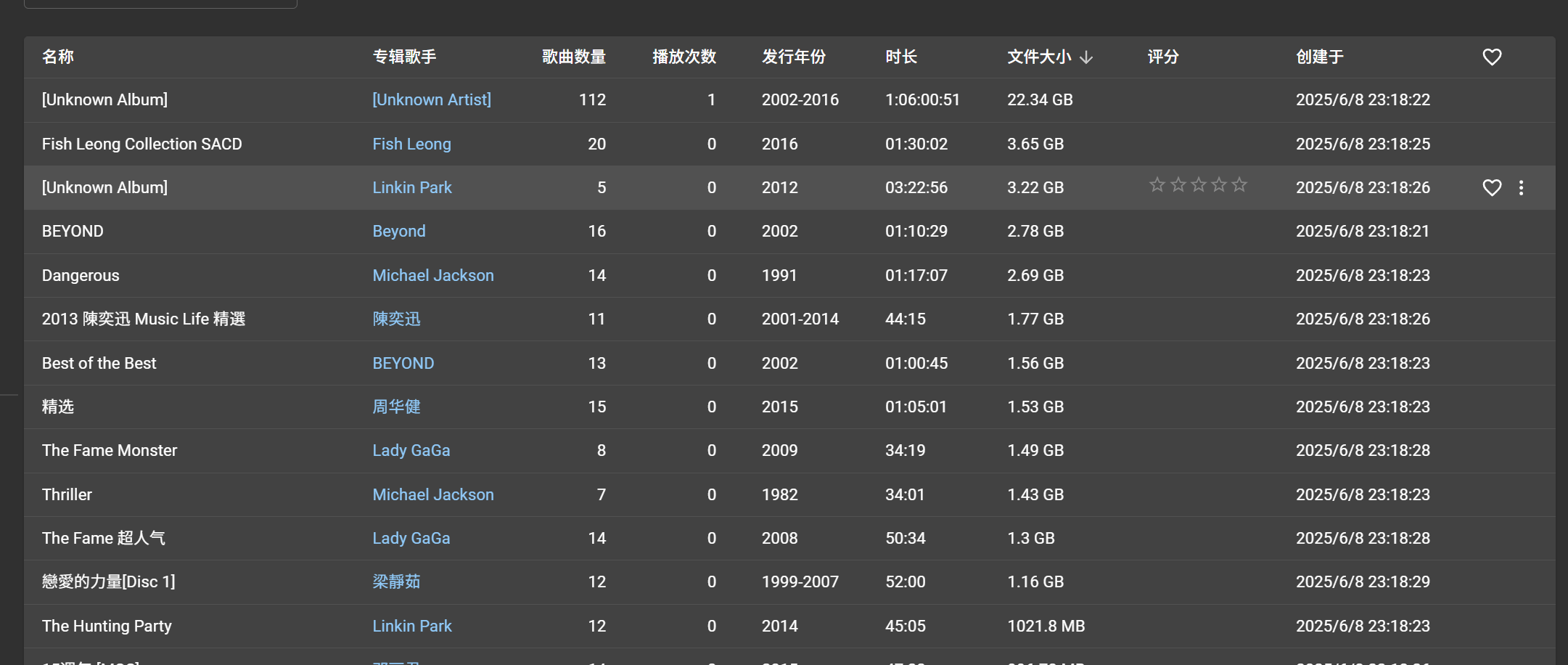This screenshot has height=665, width=1568.
Task: Open the Beyond artist link for BEYOND album
Action: pyautogui.click(x=399, y=231)
